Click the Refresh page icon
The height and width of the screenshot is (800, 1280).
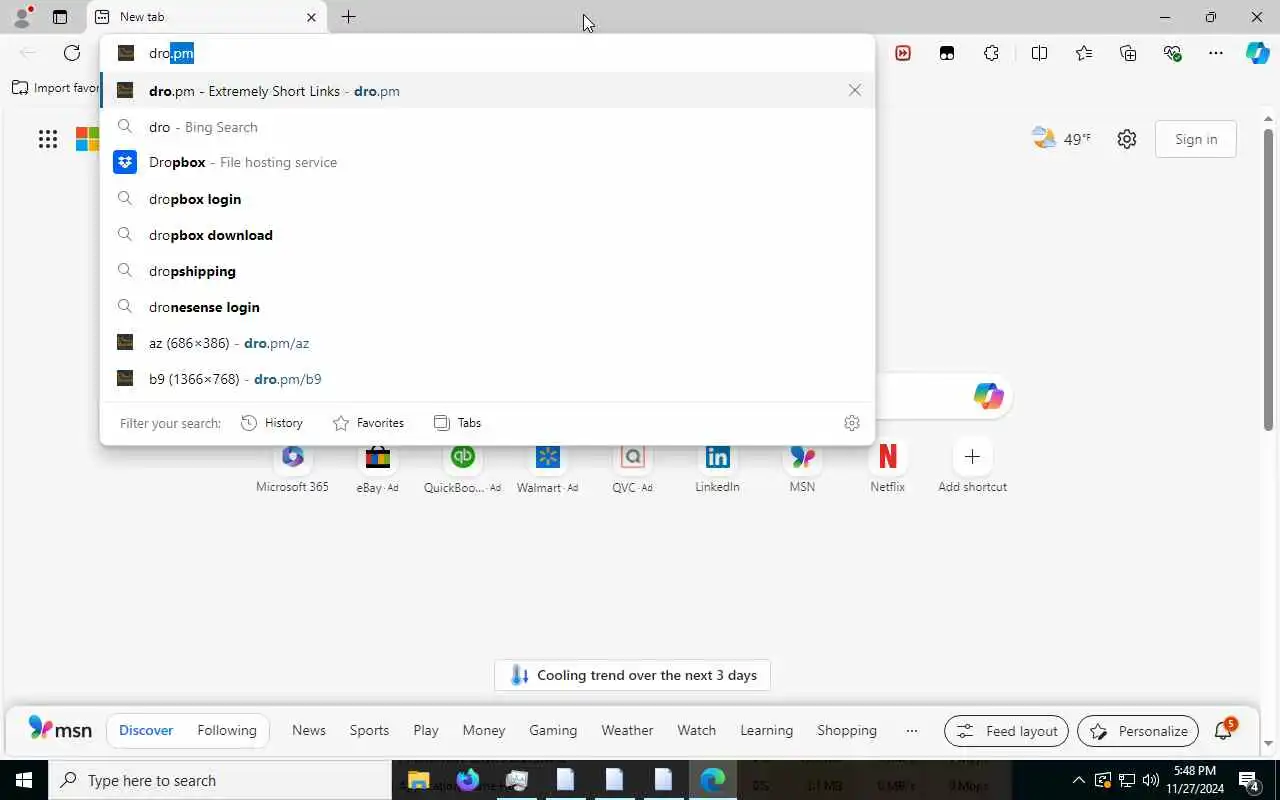[x=72, y=53]
